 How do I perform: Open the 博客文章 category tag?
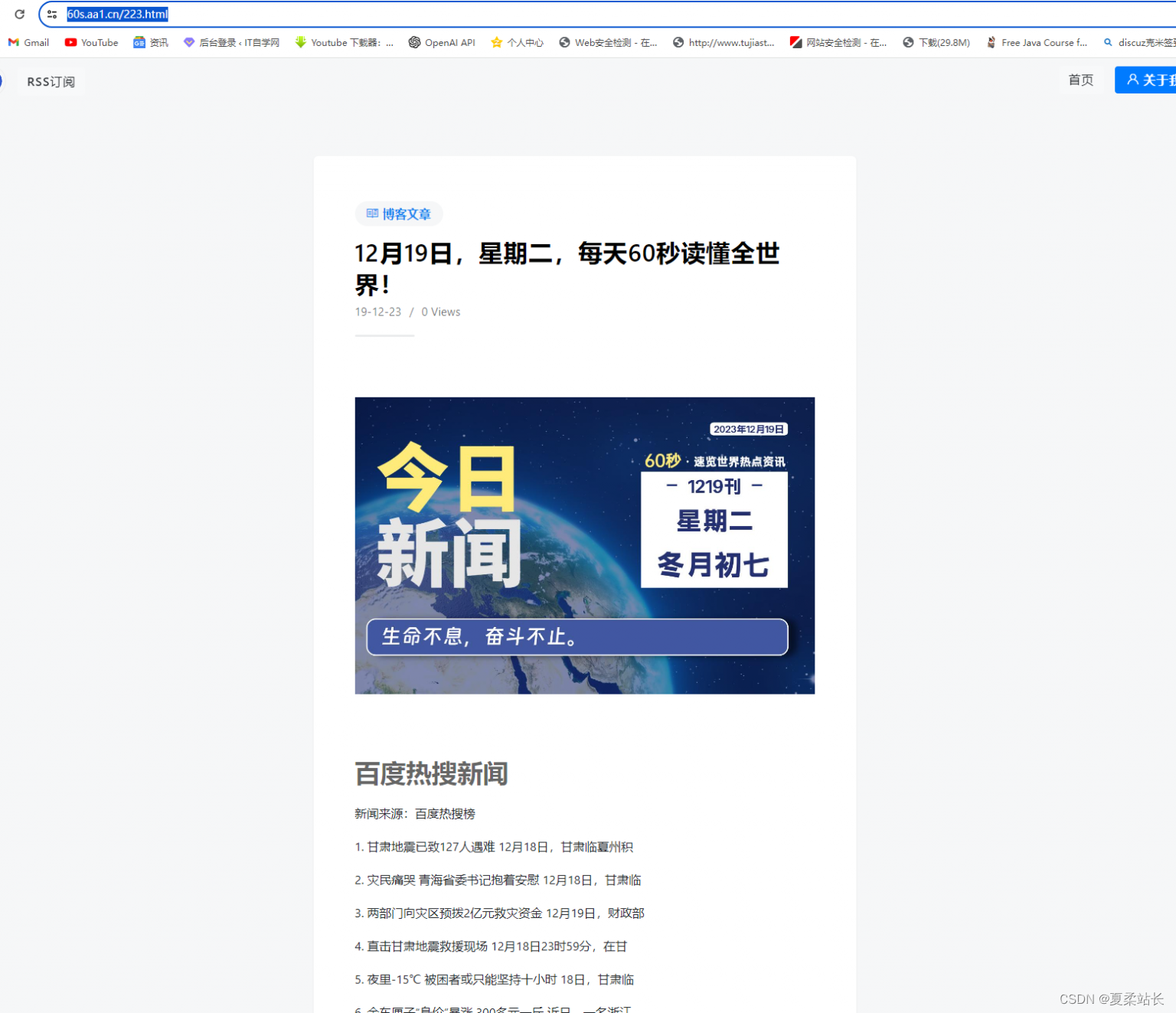coord(399,214)
